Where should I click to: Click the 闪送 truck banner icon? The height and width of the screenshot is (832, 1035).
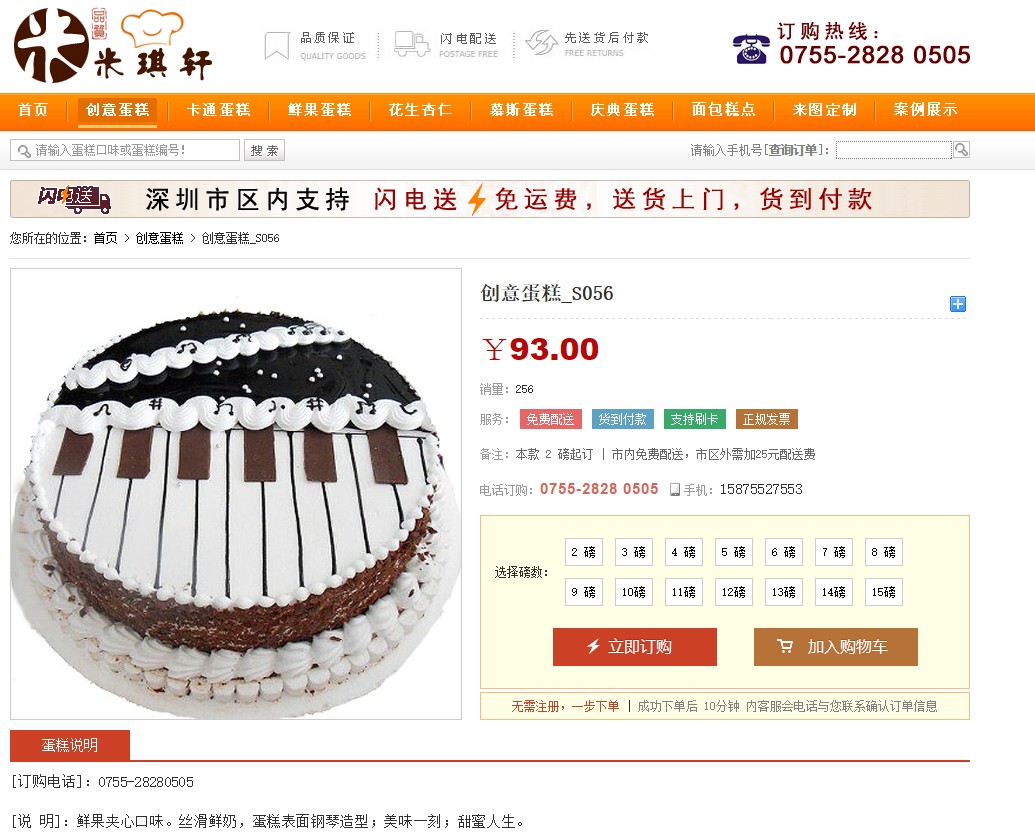pyautogui.click(x=74, y=199)
